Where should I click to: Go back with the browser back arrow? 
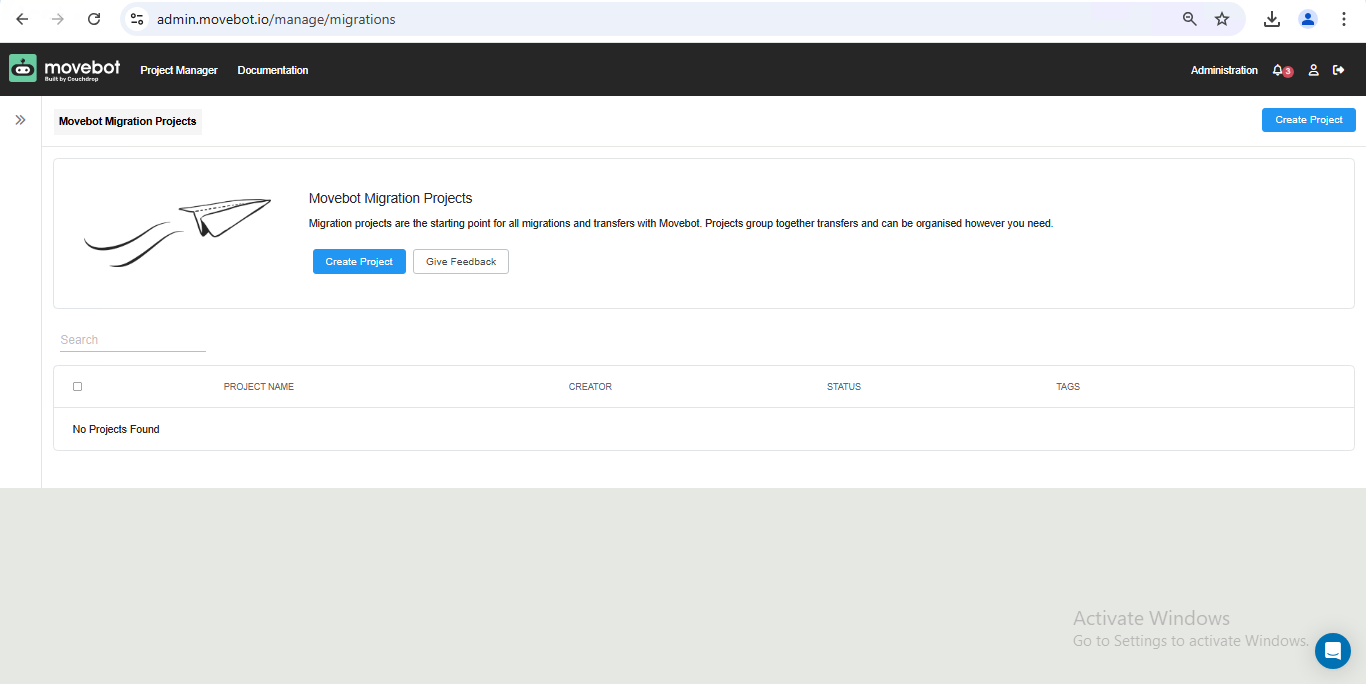click(x=22, y=19)
